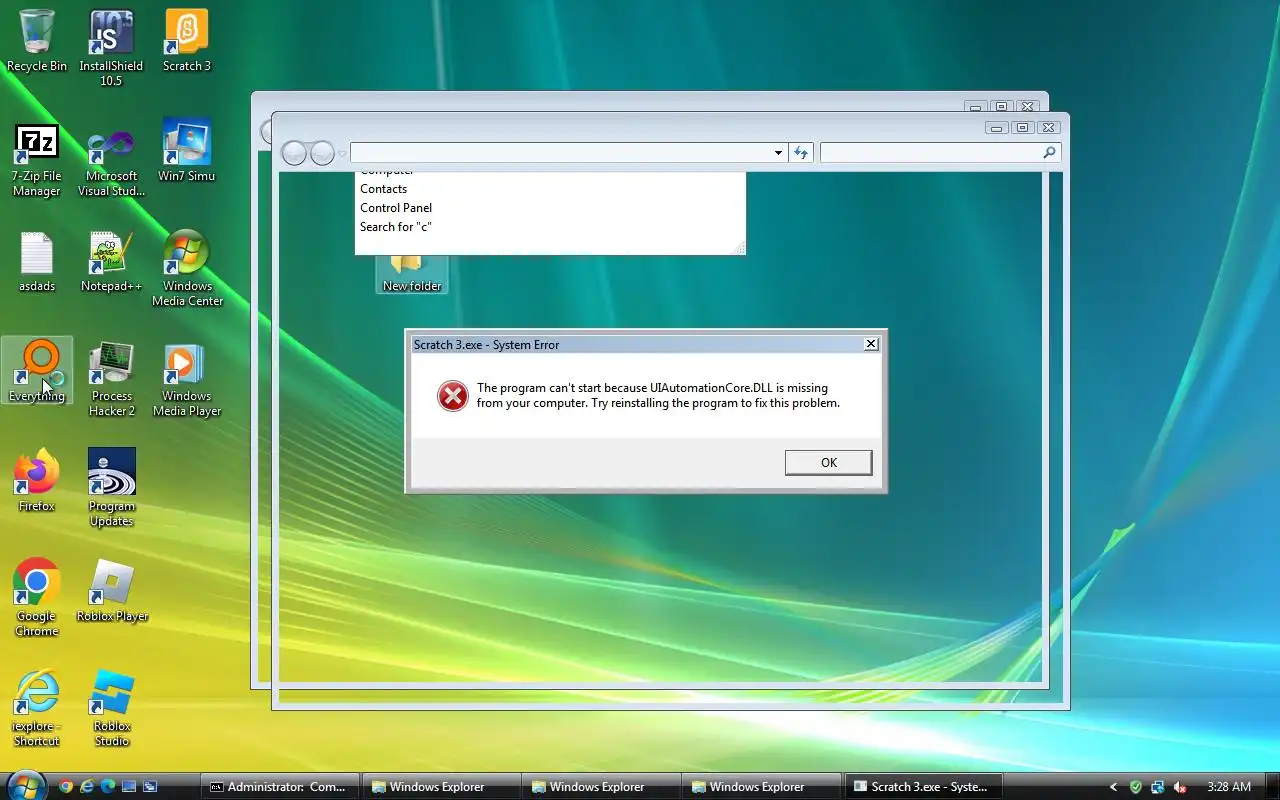Click the Show Desktop Quick Launch icon
The width and height of the screenshot is (1280, 800).
click(129, 787)
